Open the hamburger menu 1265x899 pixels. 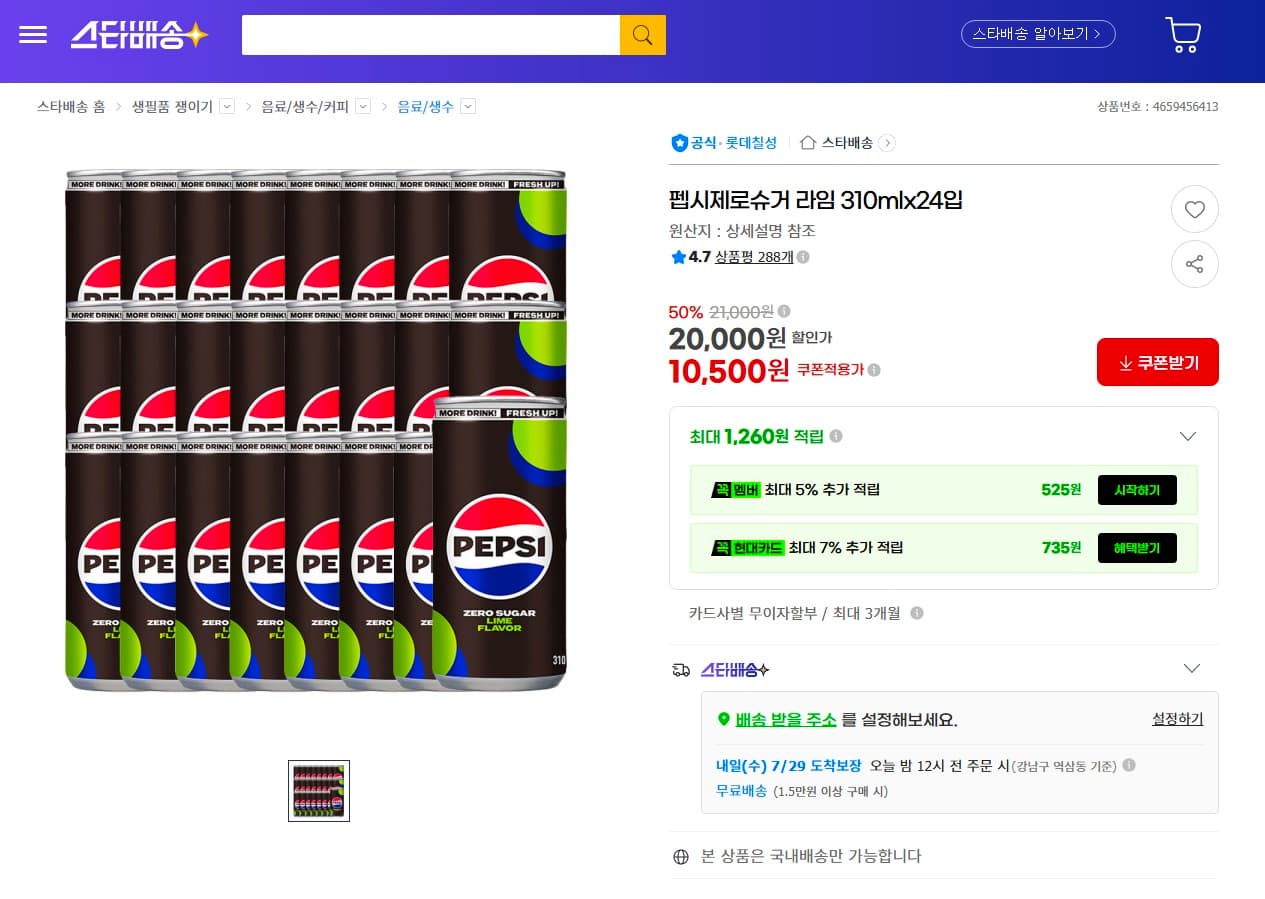coord(33,35)
